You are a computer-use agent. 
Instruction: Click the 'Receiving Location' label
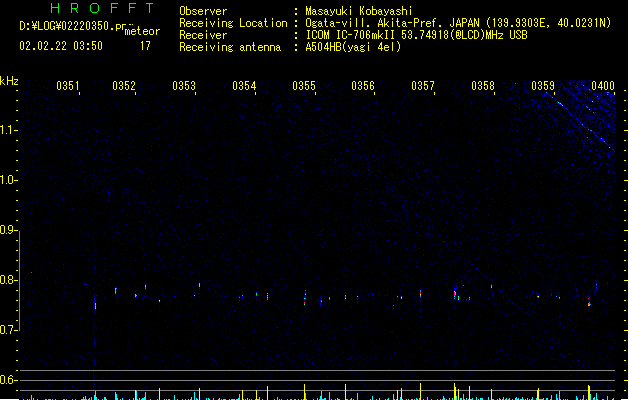[x=233, y=23]
